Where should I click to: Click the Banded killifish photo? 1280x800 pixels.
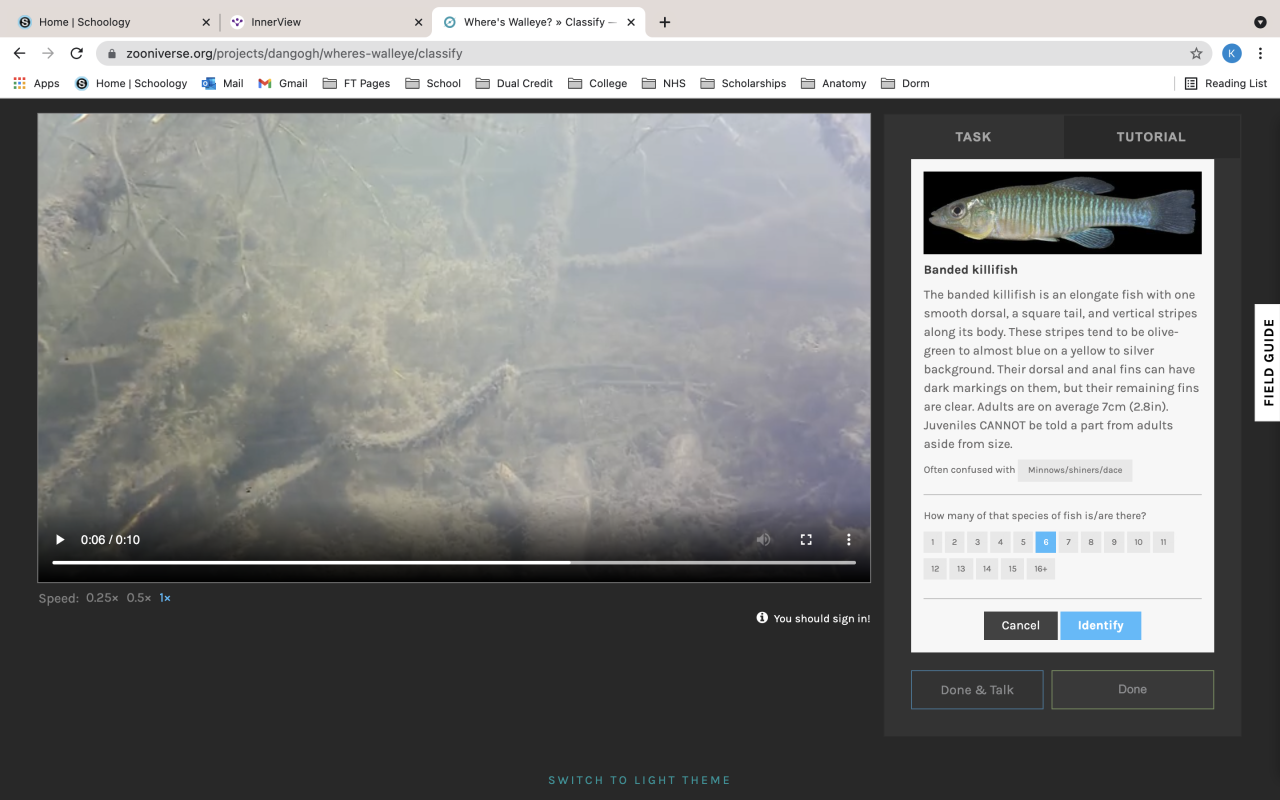pyautogui.click(x=1062, y=213)
